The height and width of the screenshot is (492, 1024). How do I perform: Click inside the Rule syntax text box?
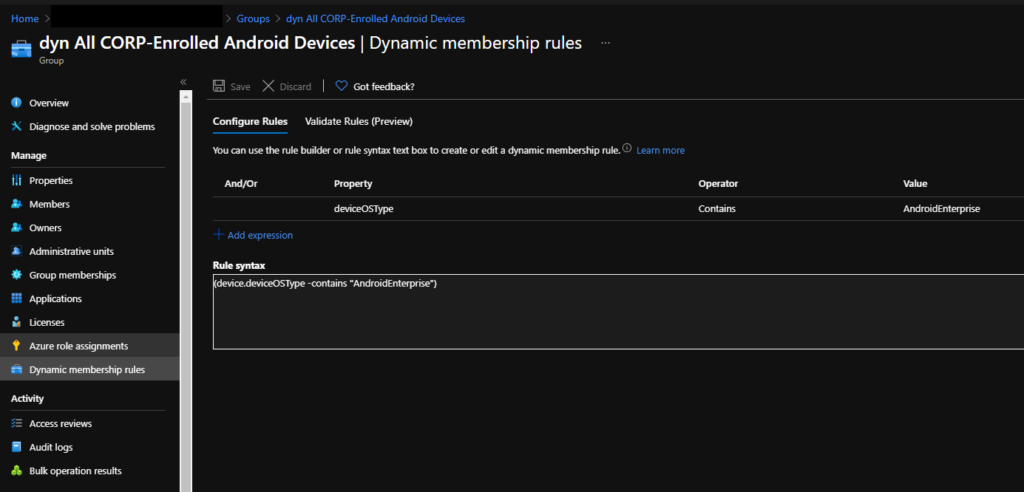point(618,312)
